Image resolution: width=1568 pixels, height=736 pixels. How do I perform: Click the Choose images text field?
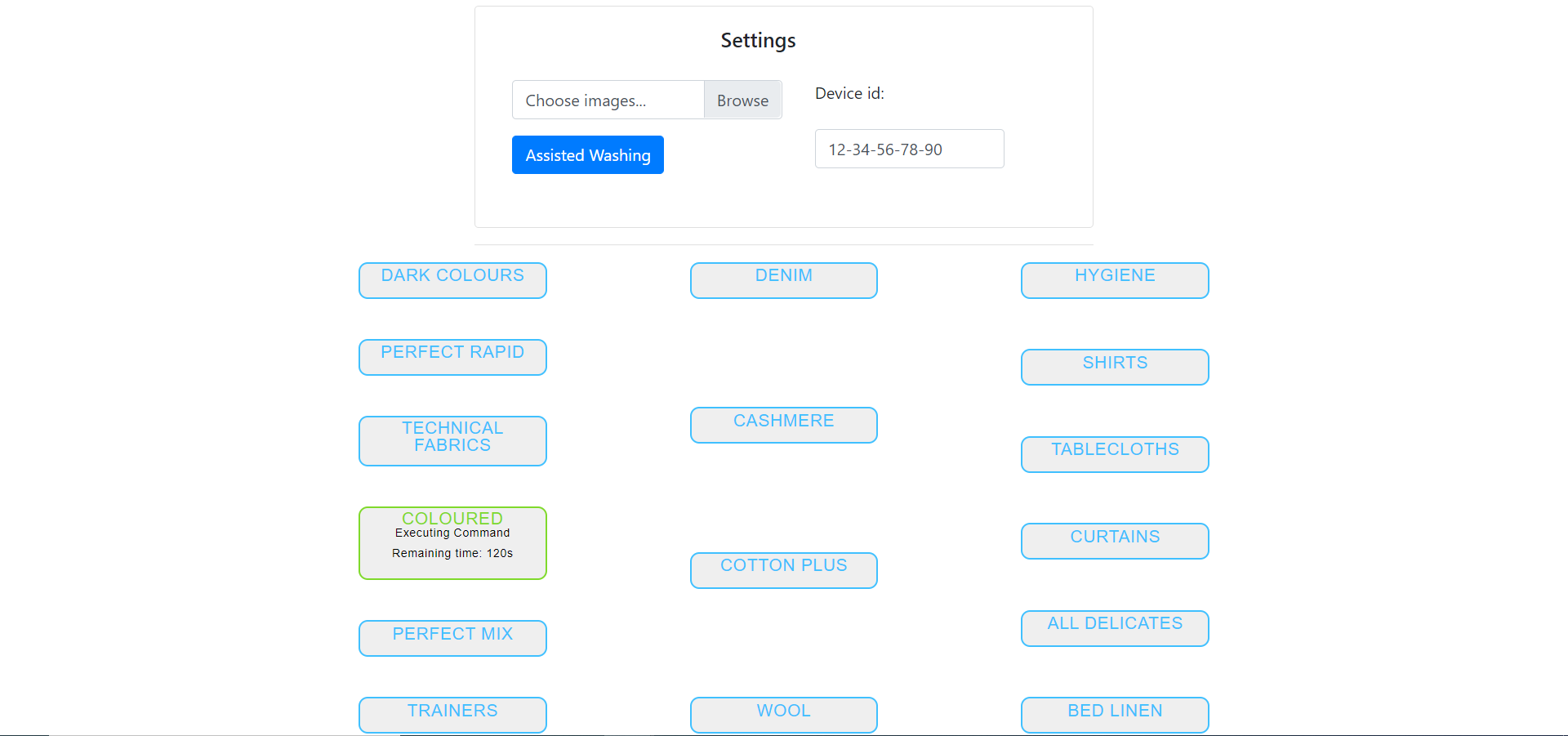click(x=608, y=100)
